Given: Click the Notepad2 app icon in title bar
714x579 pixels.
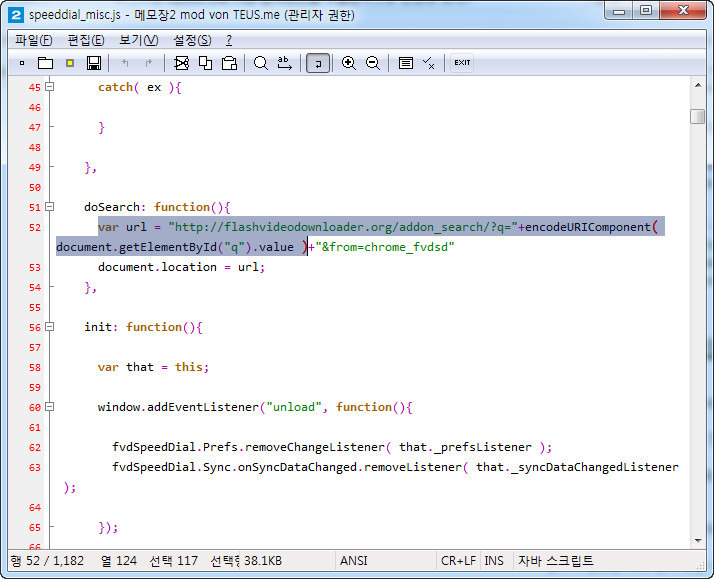Looking at the screenshot, I should coord(16,15).
